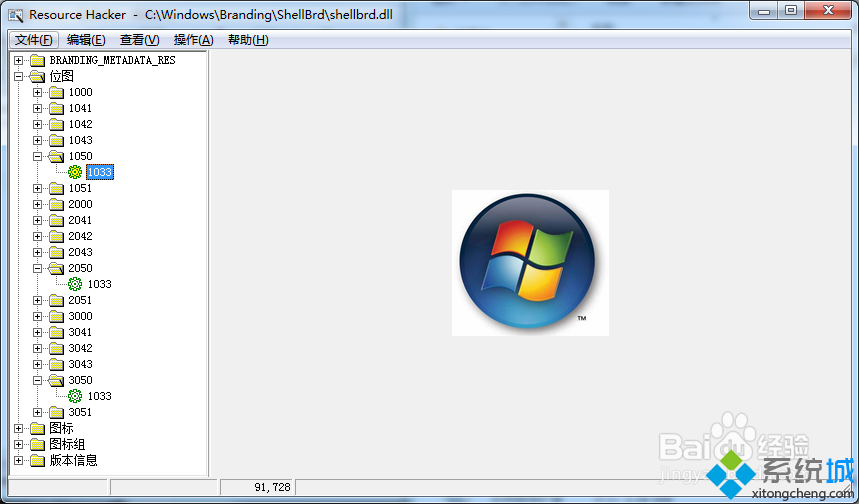Open the 帮助(H) menu
The height and width of the screenshot is (504, 859).
[x=248, y=40]
